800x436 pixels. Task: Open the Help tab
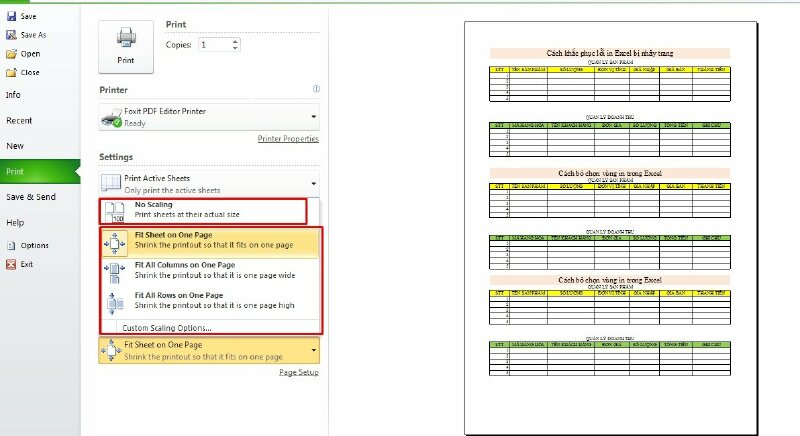point(15,222)
